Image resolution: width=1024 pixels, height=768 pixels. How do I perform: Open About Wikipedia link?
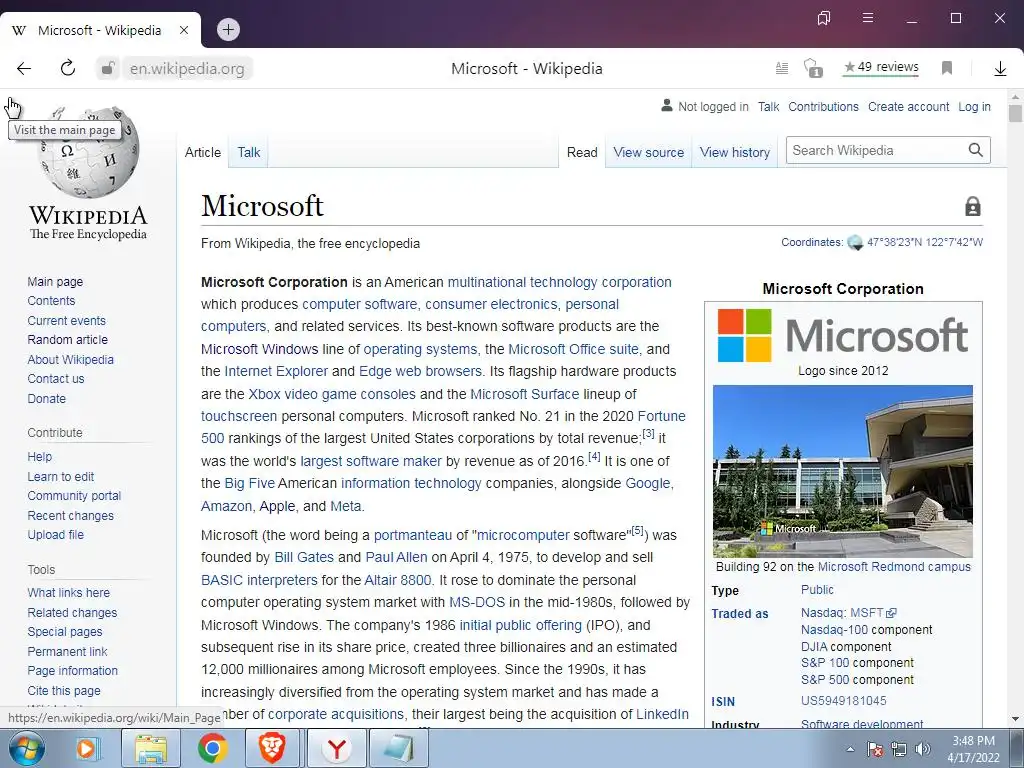tap(71, 359)
